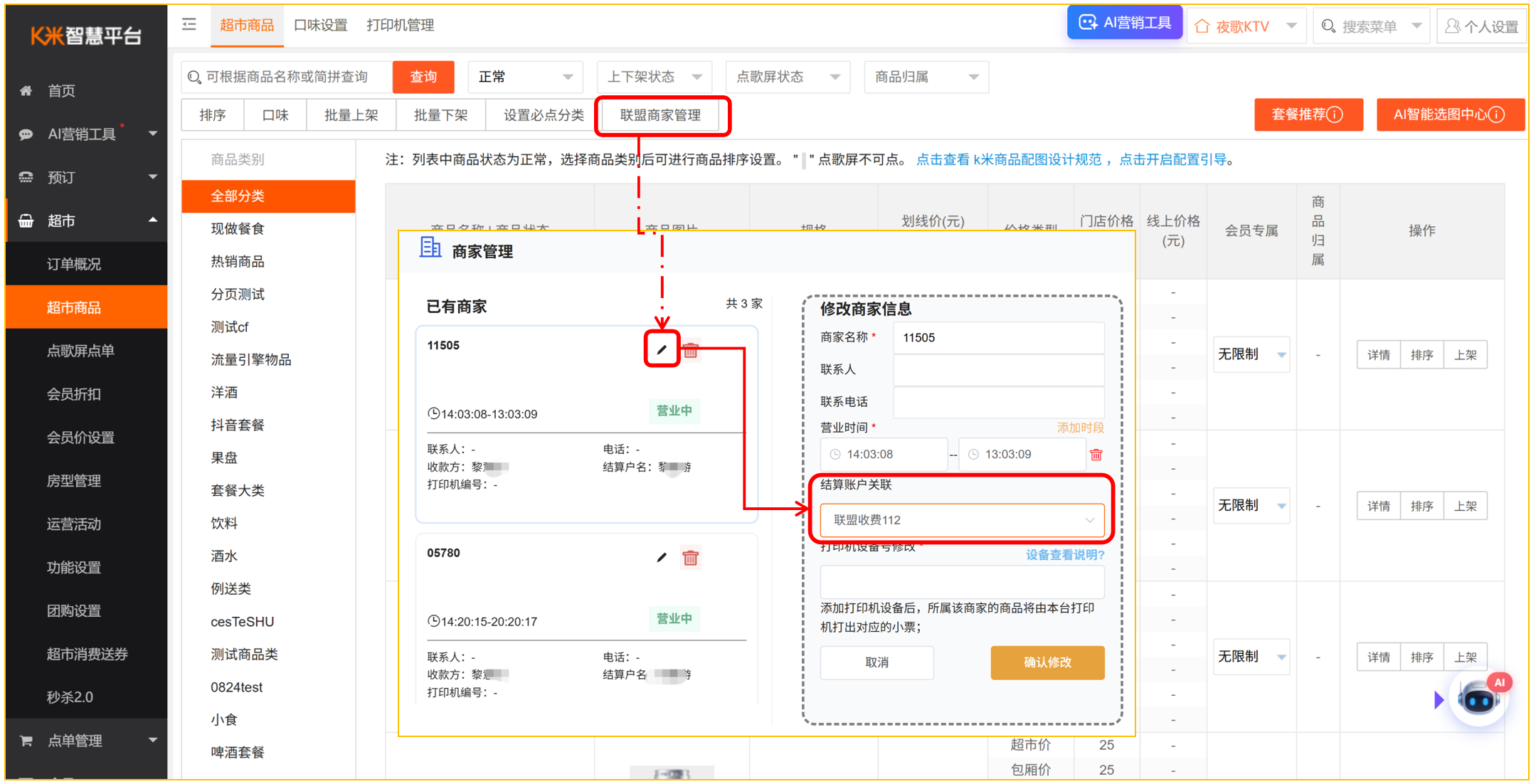Open the AI robot assistant at bottom right

(x=1480, y=699)
